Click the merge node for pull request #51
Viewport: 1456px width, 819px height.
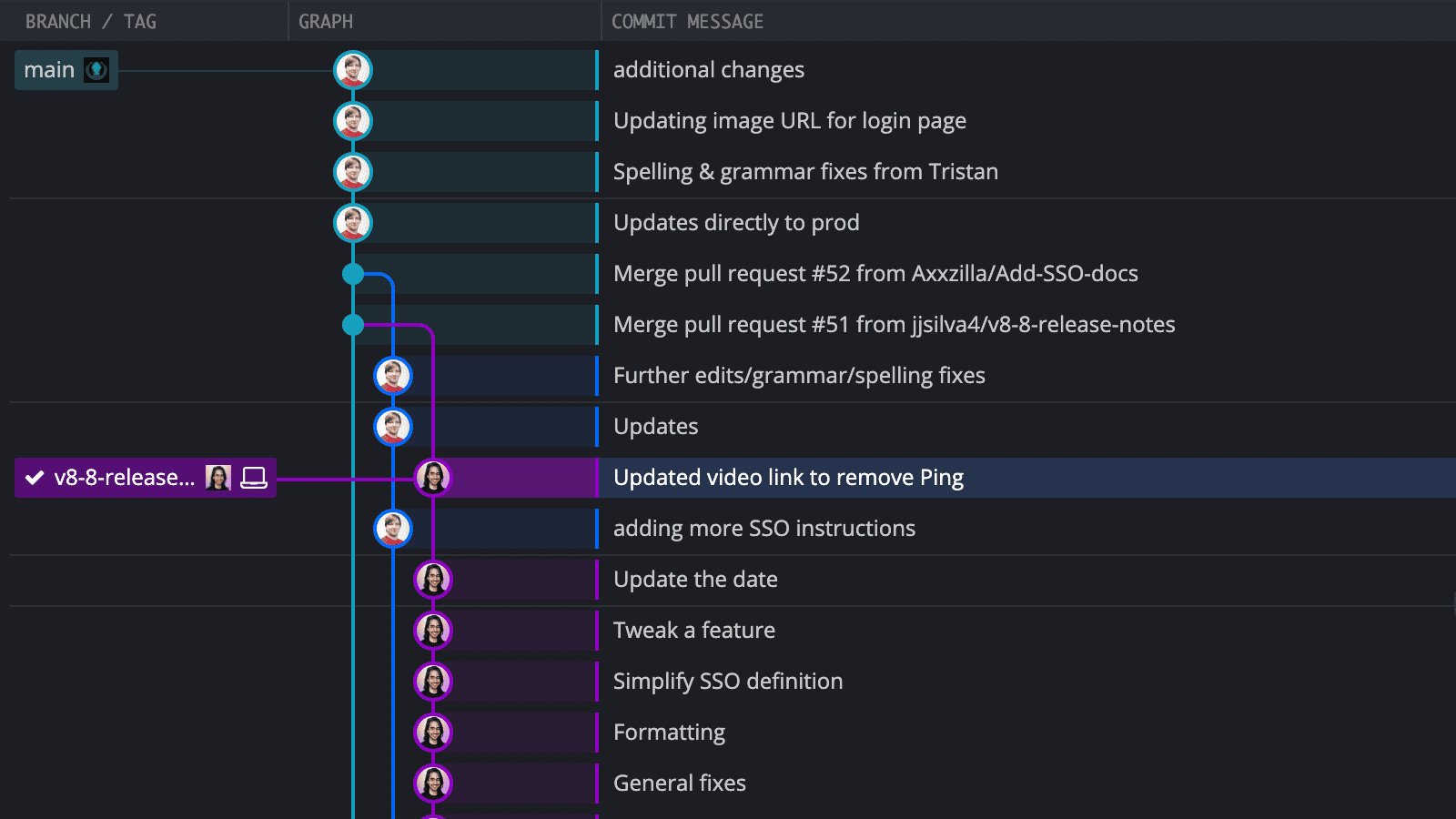[x=353, y=325]
